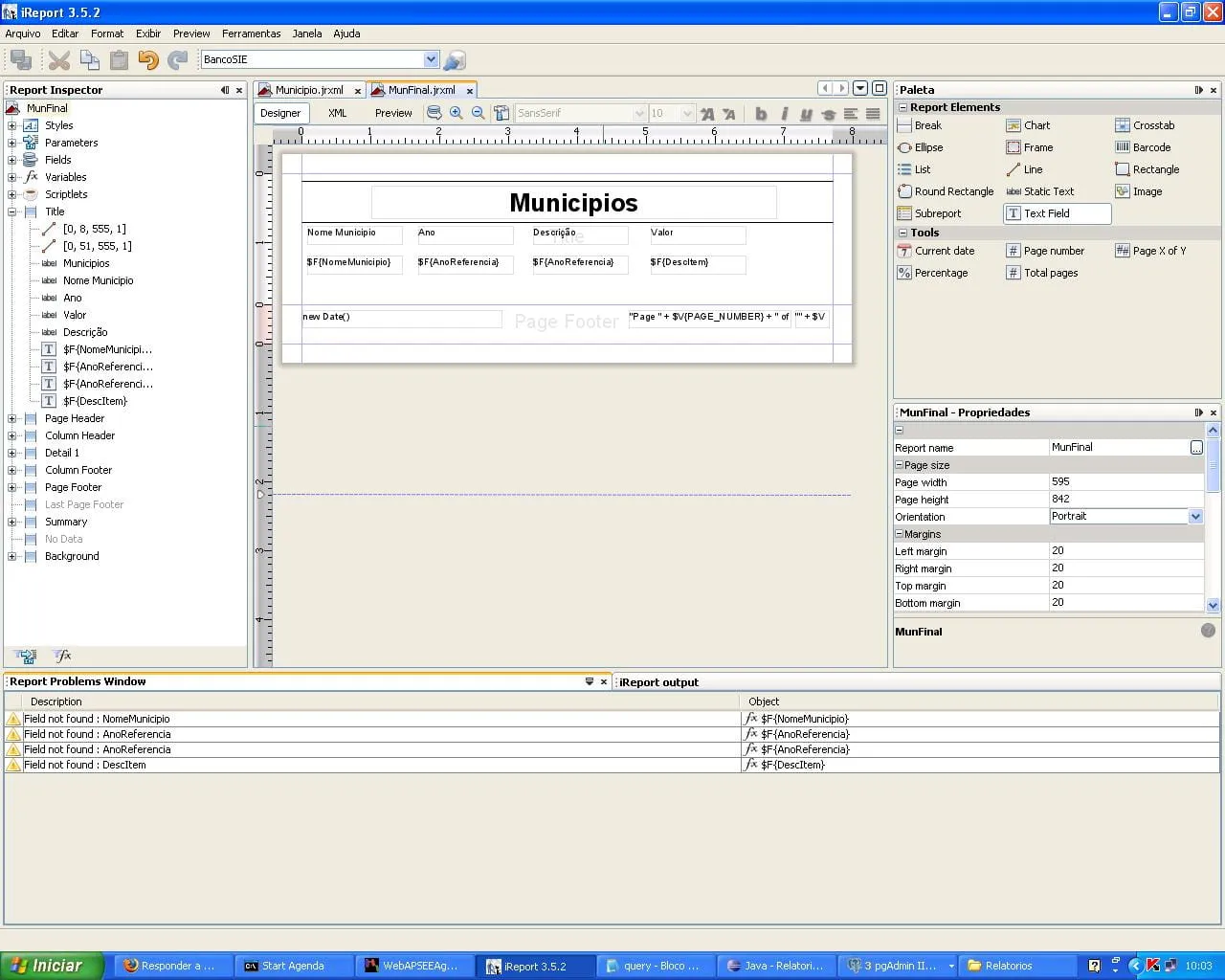1225x980 pixels.
Task: Open the Orientation dropdown
Action: (x=1195, y=517)
